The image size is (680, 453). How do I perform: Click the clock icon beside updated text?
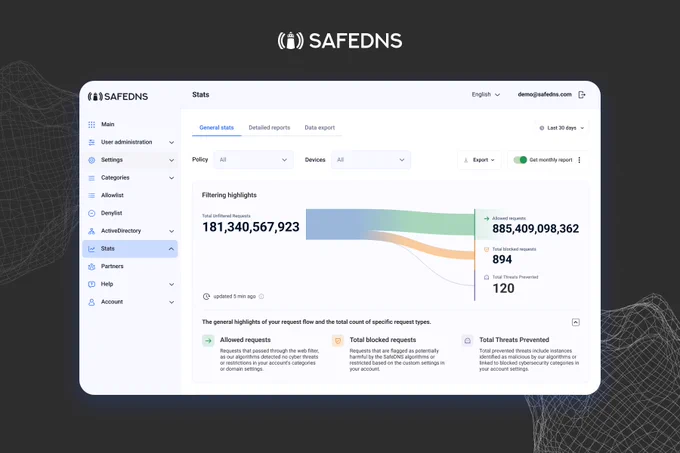[206, 297]
